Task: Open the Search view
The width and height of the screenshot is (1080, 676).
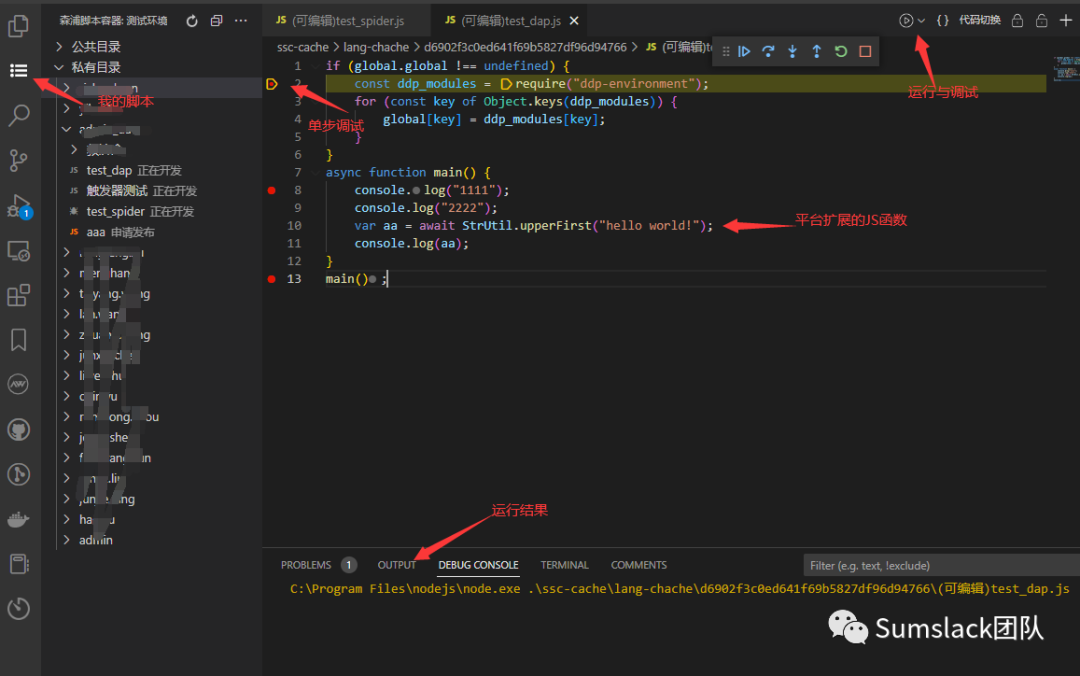Action: [19, 115]
